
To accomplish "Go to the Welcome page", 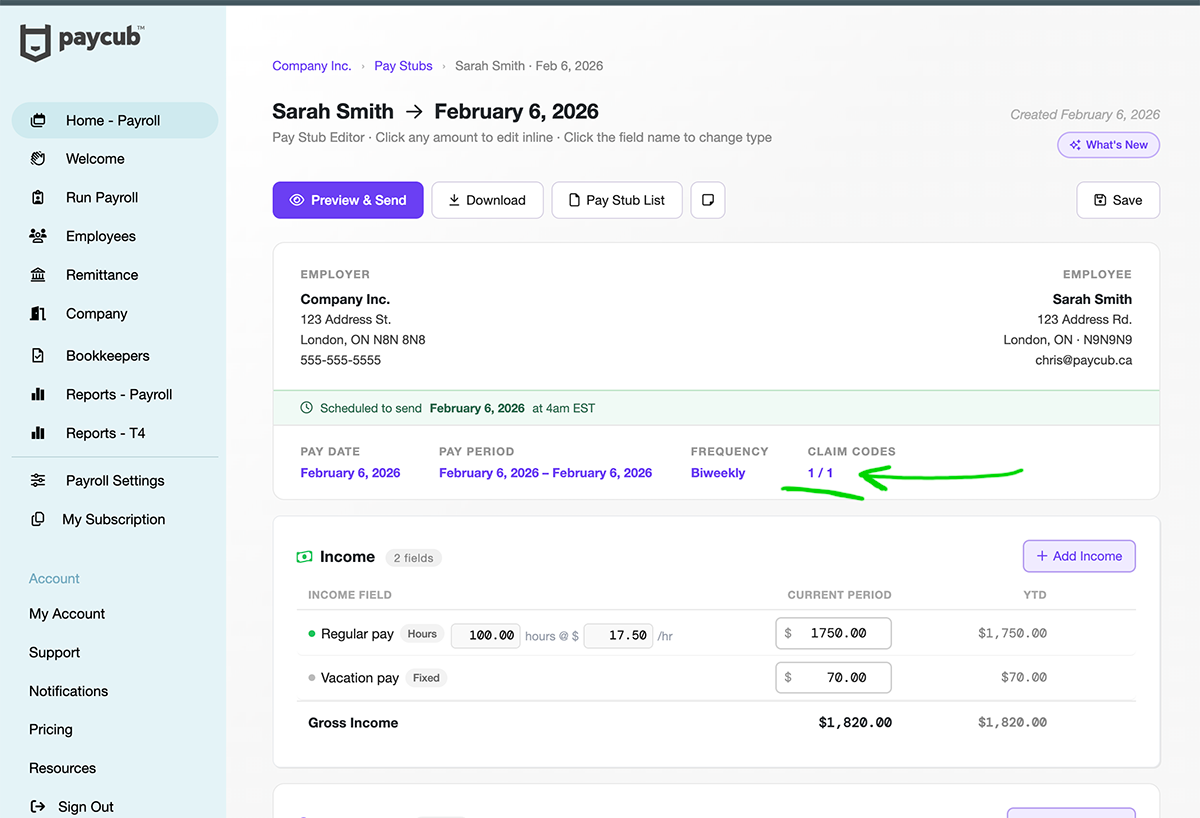I will [95, 159].
